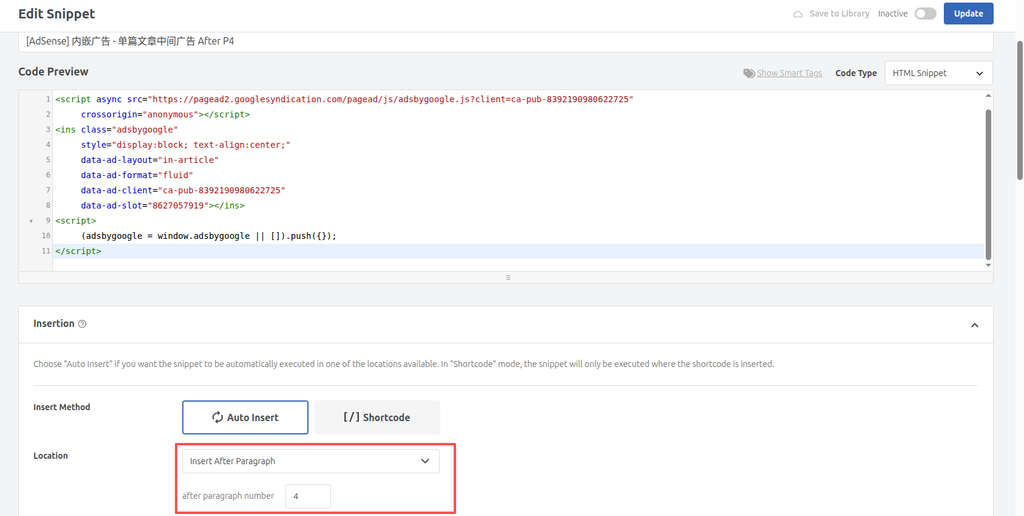Click the data-ad-client code line
1024x516 pixels.
(184, 190)
